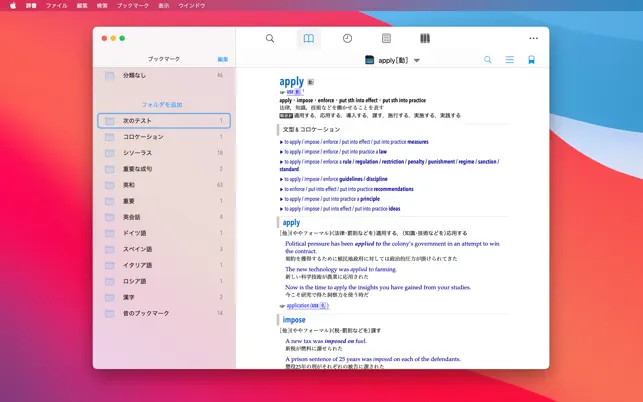Click collocation line ending in 'a principle'
Viewport: 643px width, 402px height.
click(332, 199)
